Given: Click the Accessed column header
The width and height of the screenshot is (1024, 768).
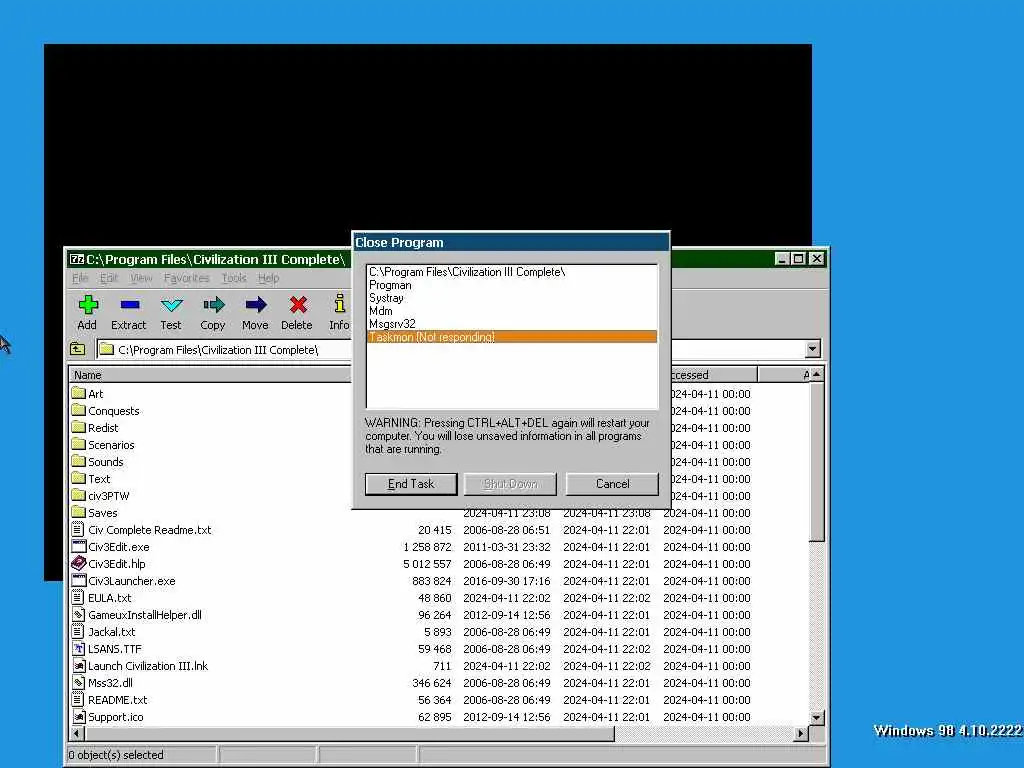Looking at the screenshot, I should pyautogui.click(x=714, y=375).
